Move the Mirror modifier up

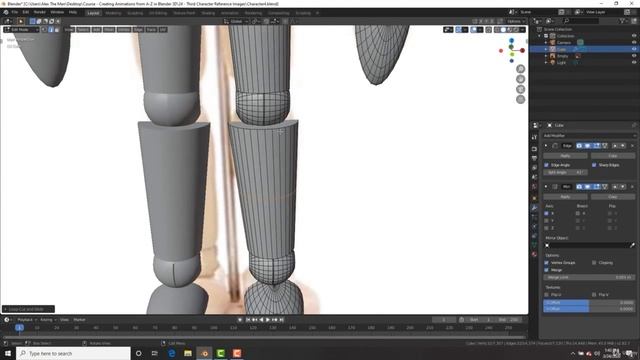(615, 187)
